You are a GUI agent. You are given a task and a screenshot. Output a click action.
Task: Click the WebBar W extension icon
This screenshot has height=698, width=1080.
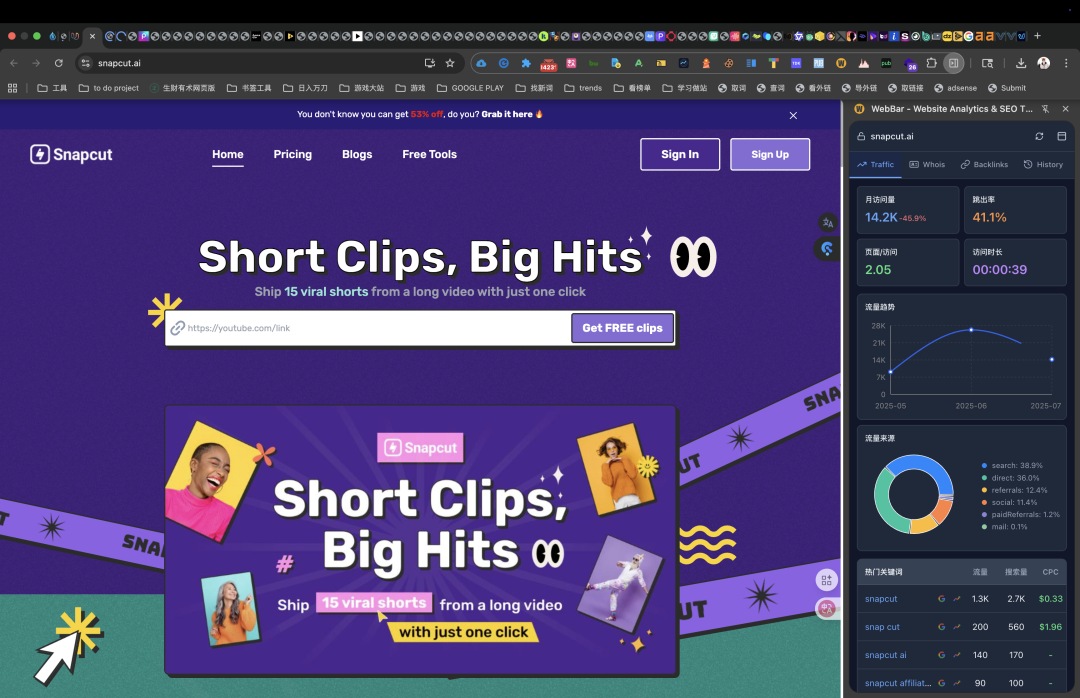(x=841, y=63)
